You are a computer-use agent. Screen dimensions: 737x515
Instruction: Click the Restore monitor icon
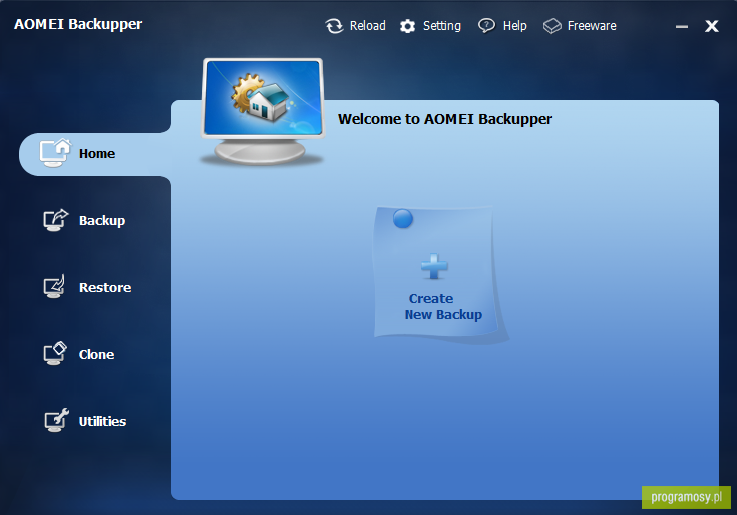[54, 287]
